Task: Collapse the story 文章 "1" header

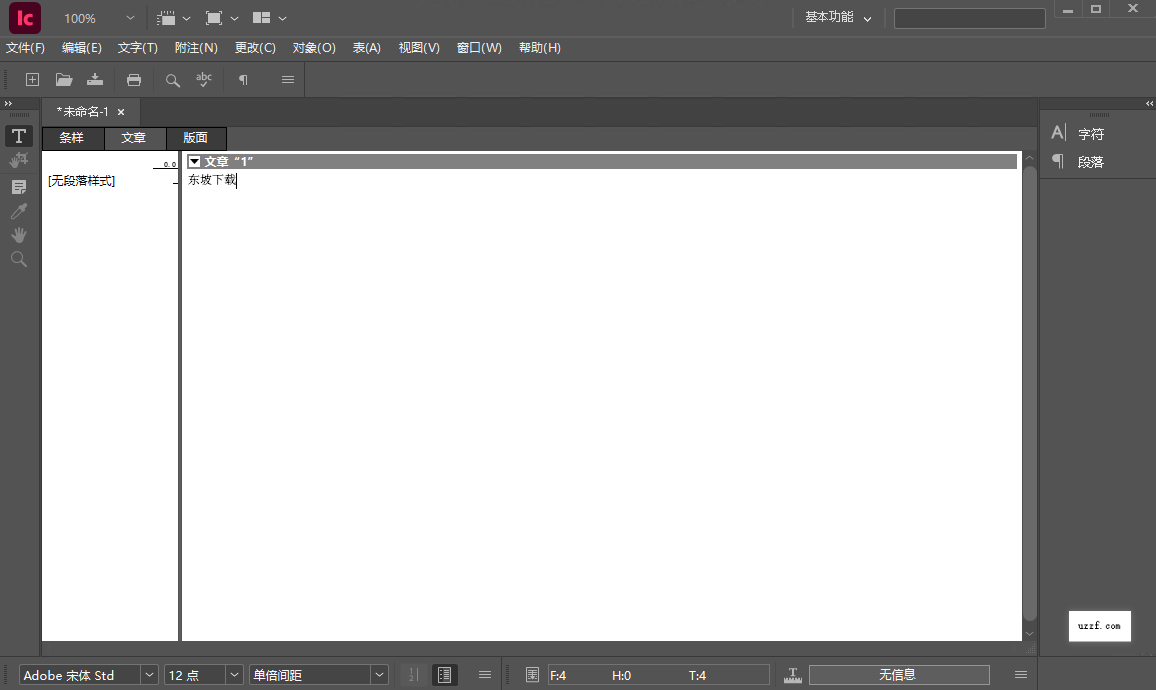Action: 194,161
